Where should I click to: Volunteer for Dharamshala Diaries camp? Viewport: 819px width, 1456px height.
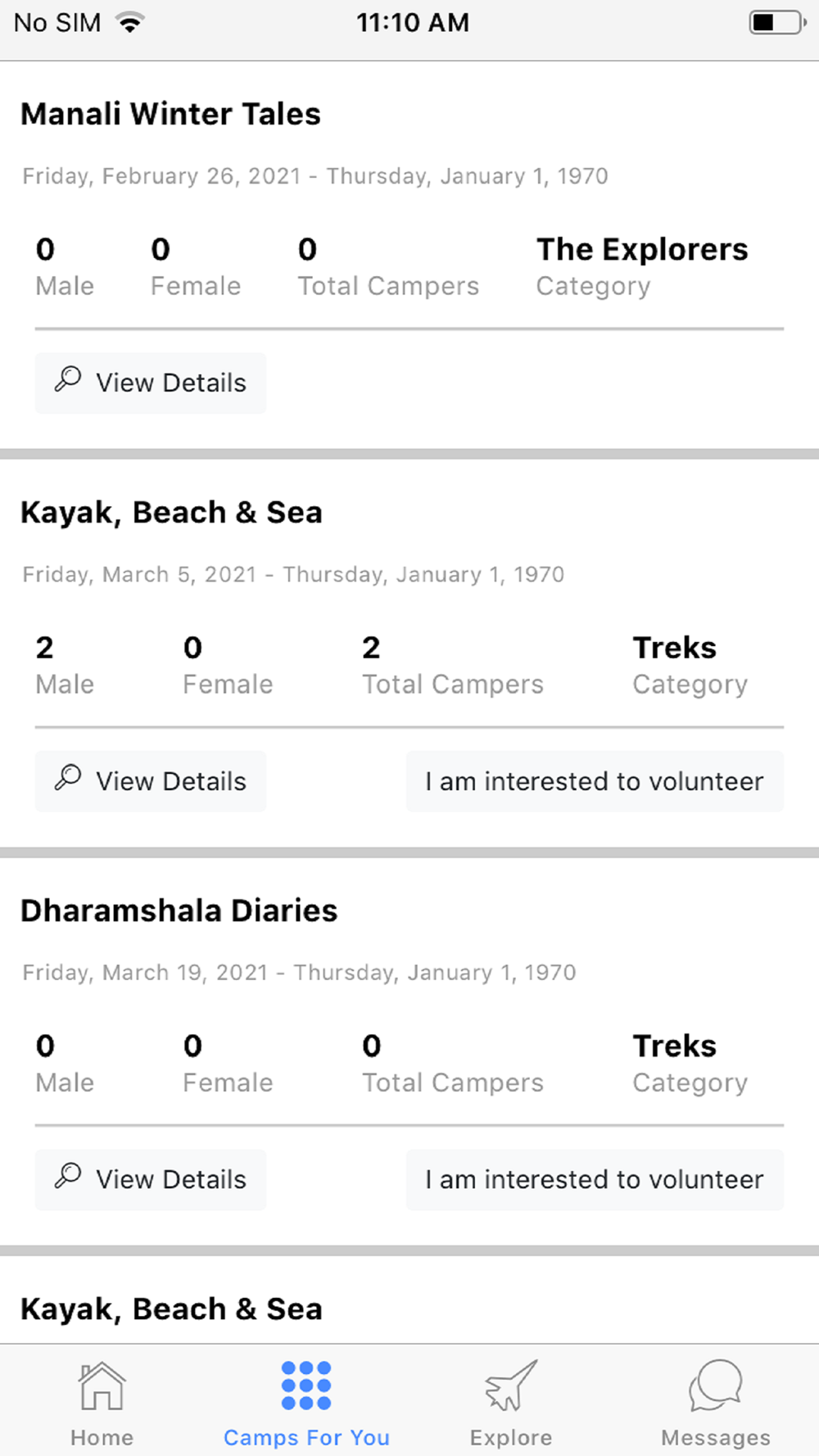pyautogui.click(x=595, y=1179)
